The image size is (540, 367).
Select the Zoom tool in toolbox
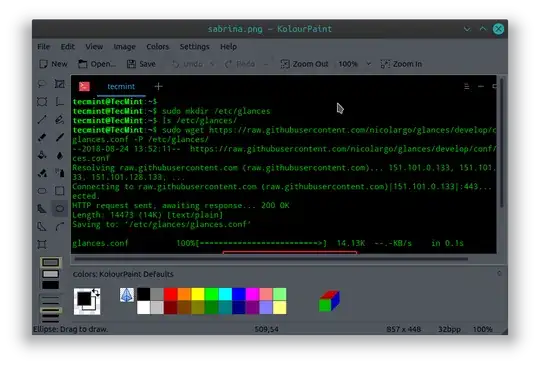pos(42,244)
